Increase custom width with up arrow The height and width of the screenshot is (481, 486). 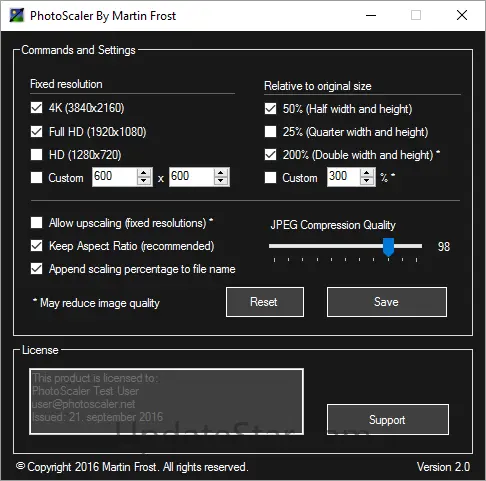(144, 173)
